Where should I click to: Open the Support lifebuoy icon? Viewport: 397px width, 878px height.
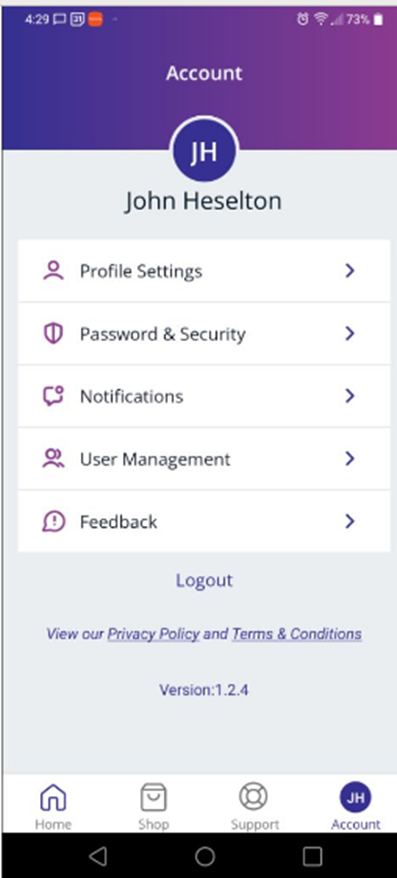click(x=254, y=797)
